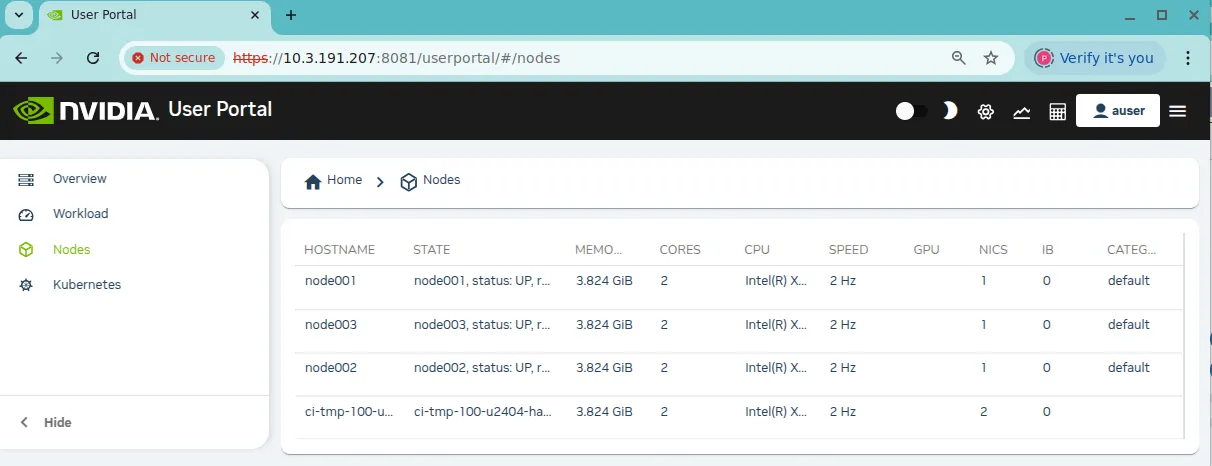Viewport: 1212px width, 466px height.
Task: Click the NICS column header
Action: point(994,250)
